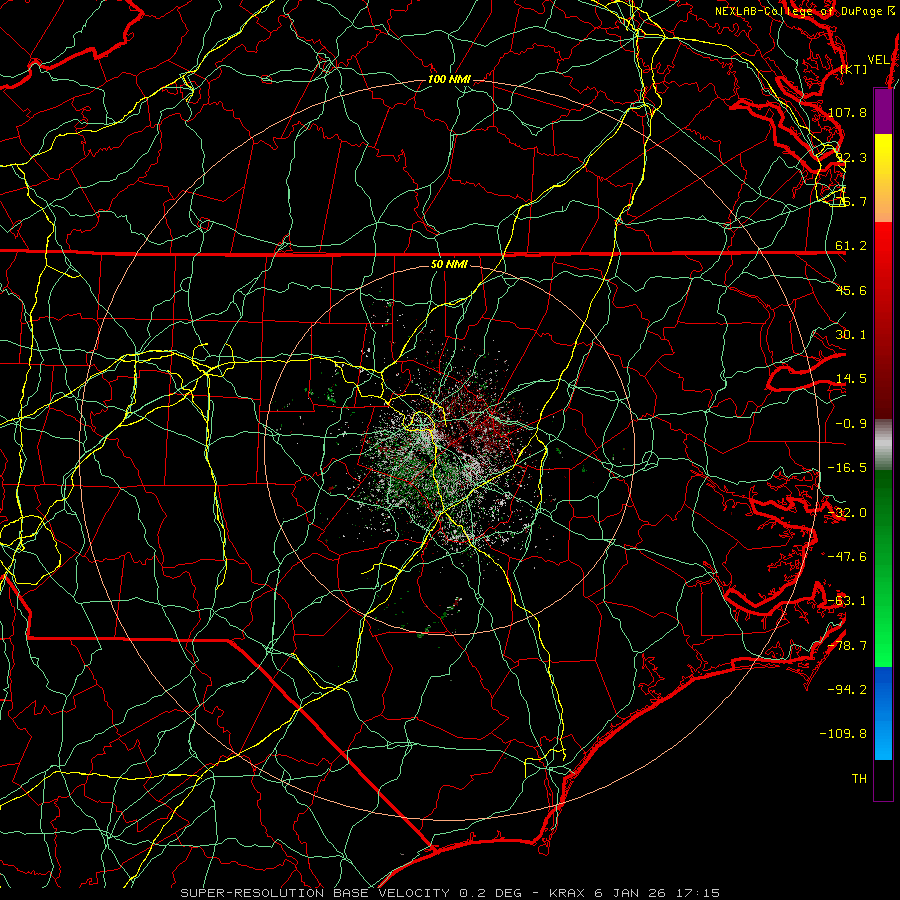Click the Super-Resolution Base Velocity caption at the bottom
The width and height of the screenshot is (900, 900).
pos(450,893)
